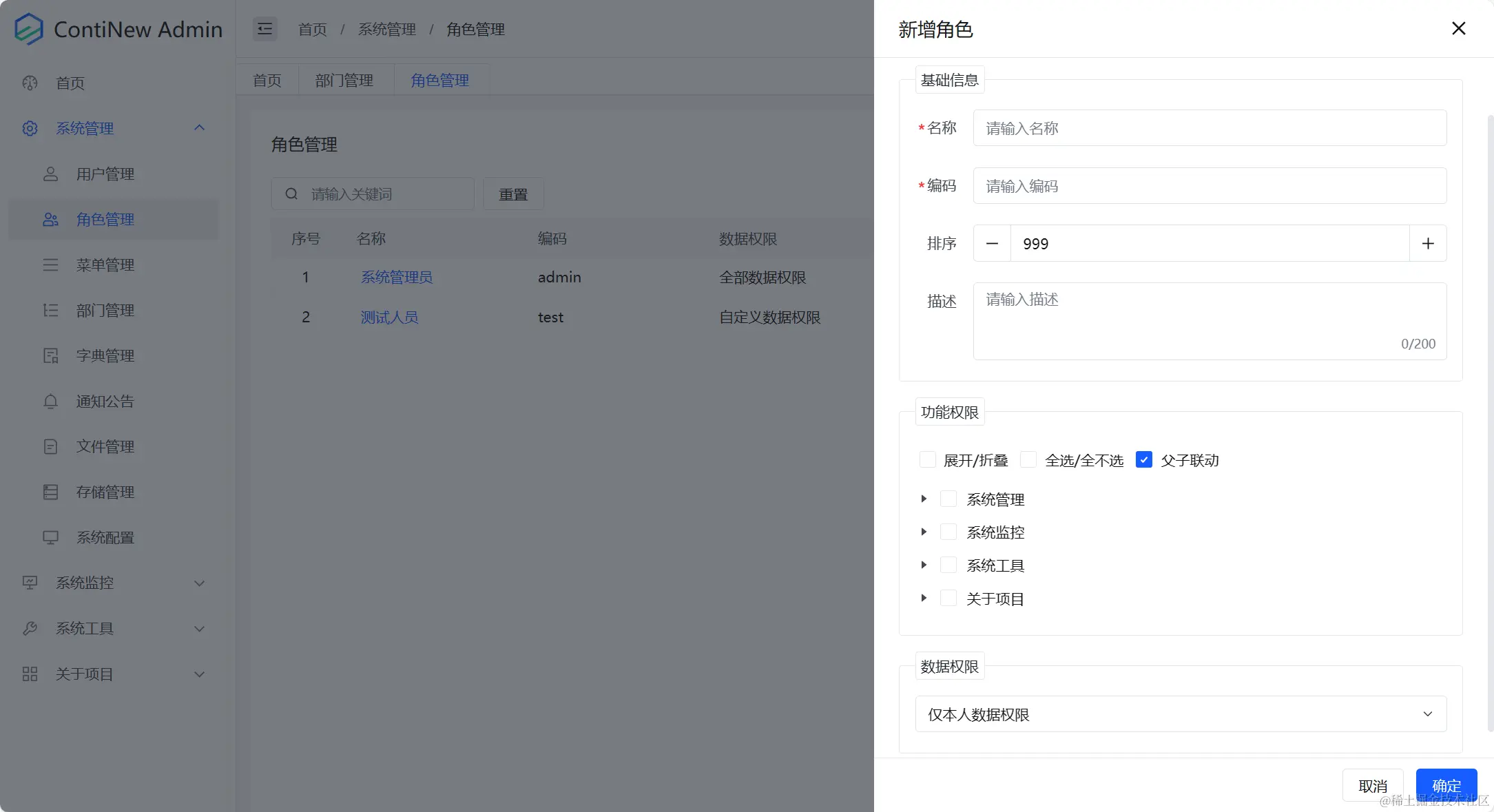Switch to the 首页 tab
1494x812 pixels.
click(x=267, y=80)
